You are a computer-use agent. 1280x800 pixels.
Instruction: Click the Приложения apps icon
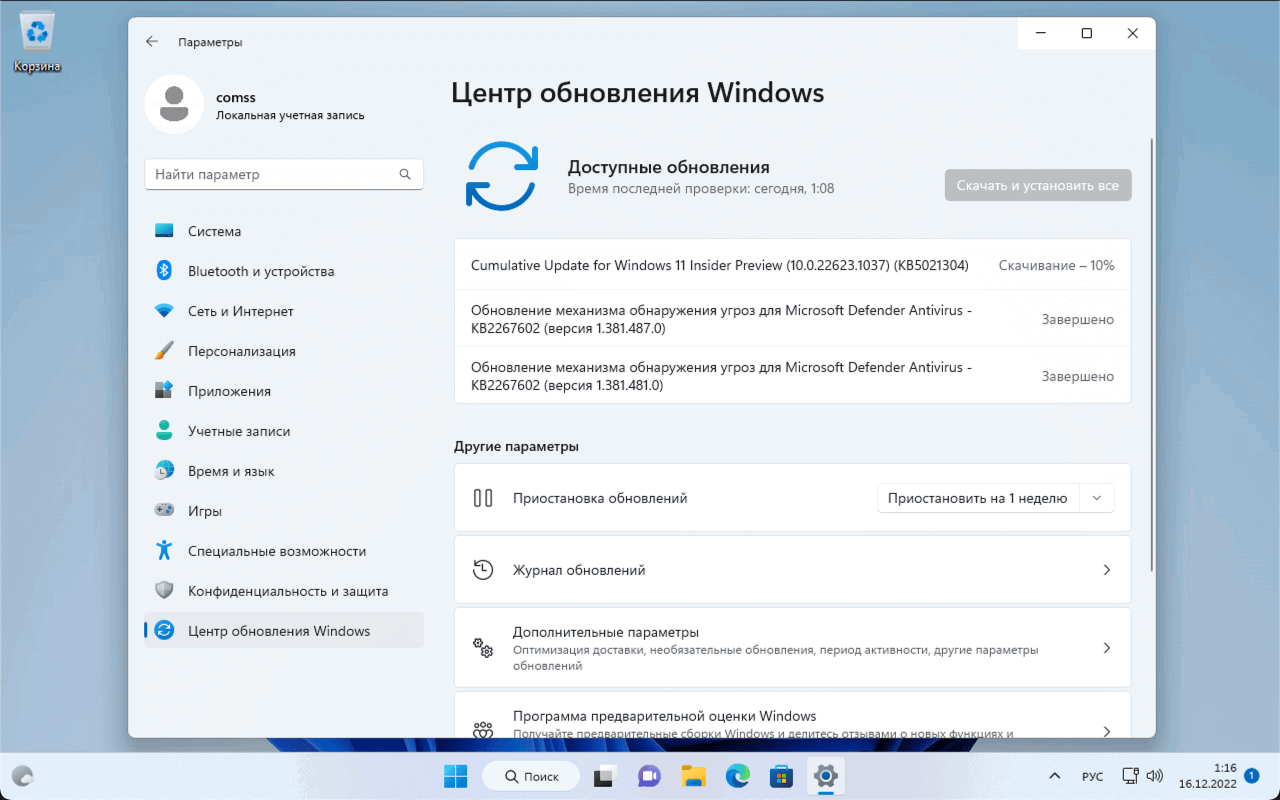pos(165,391)
